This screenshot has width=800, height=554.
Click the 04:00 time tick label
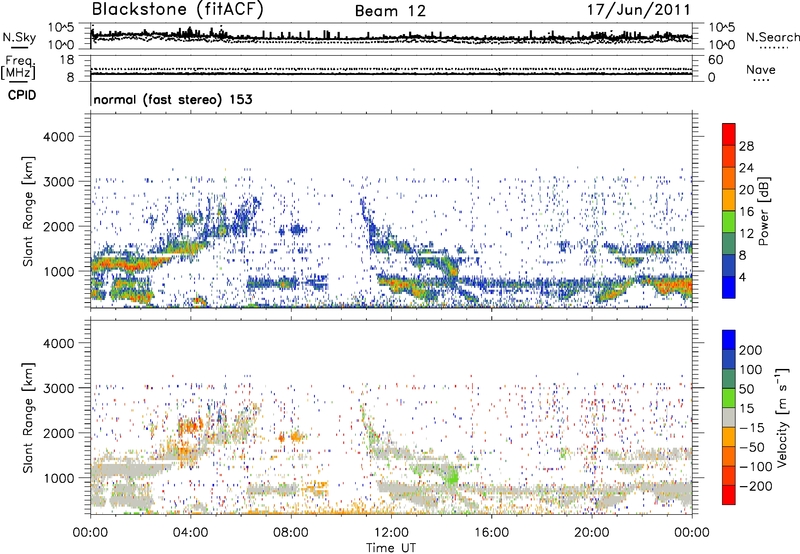(190, 533)
